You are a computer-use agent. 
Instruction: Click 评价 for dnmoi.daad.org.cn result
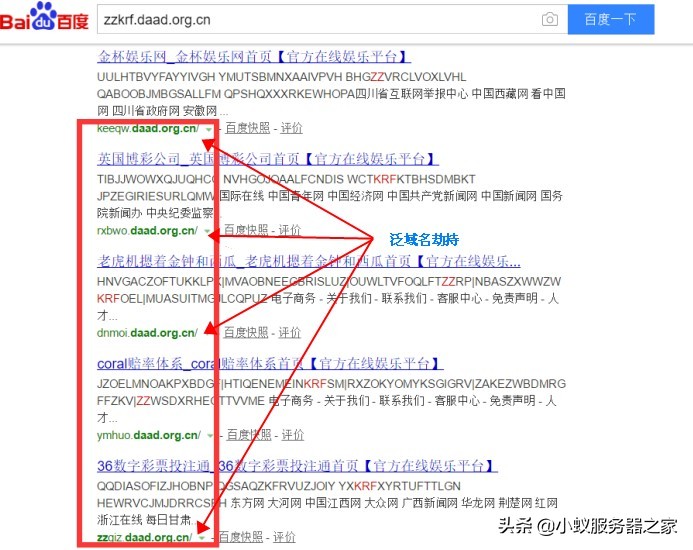tap(290, 332)
